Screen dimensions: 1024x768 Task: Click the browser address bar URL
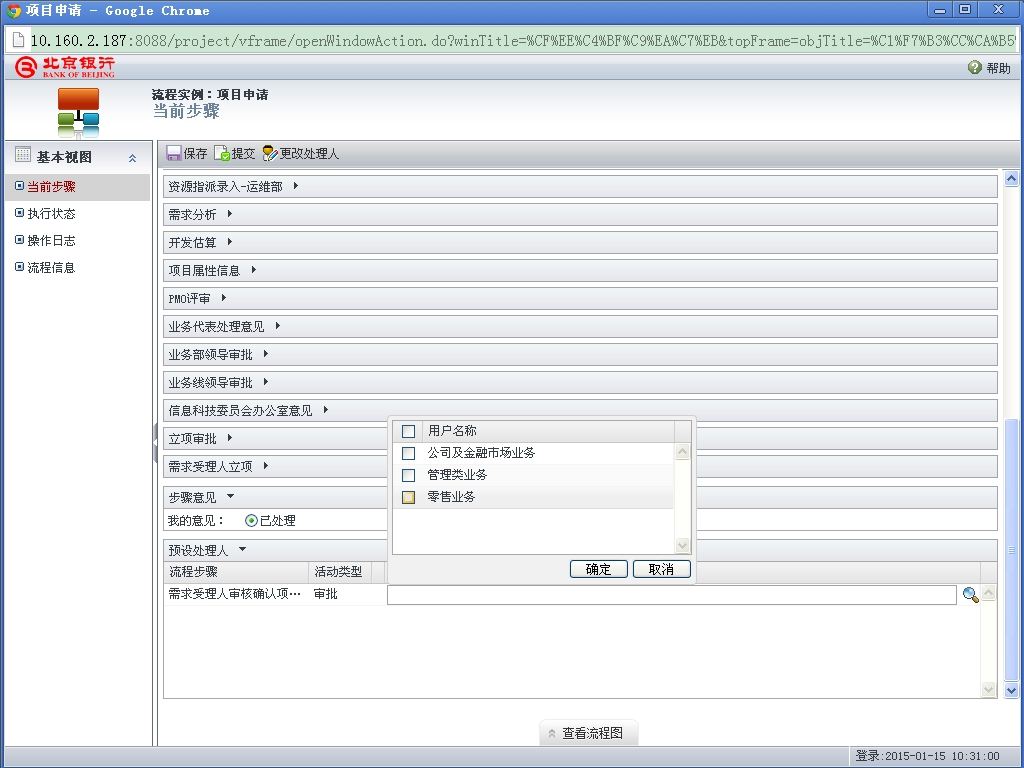pos(522,40)
